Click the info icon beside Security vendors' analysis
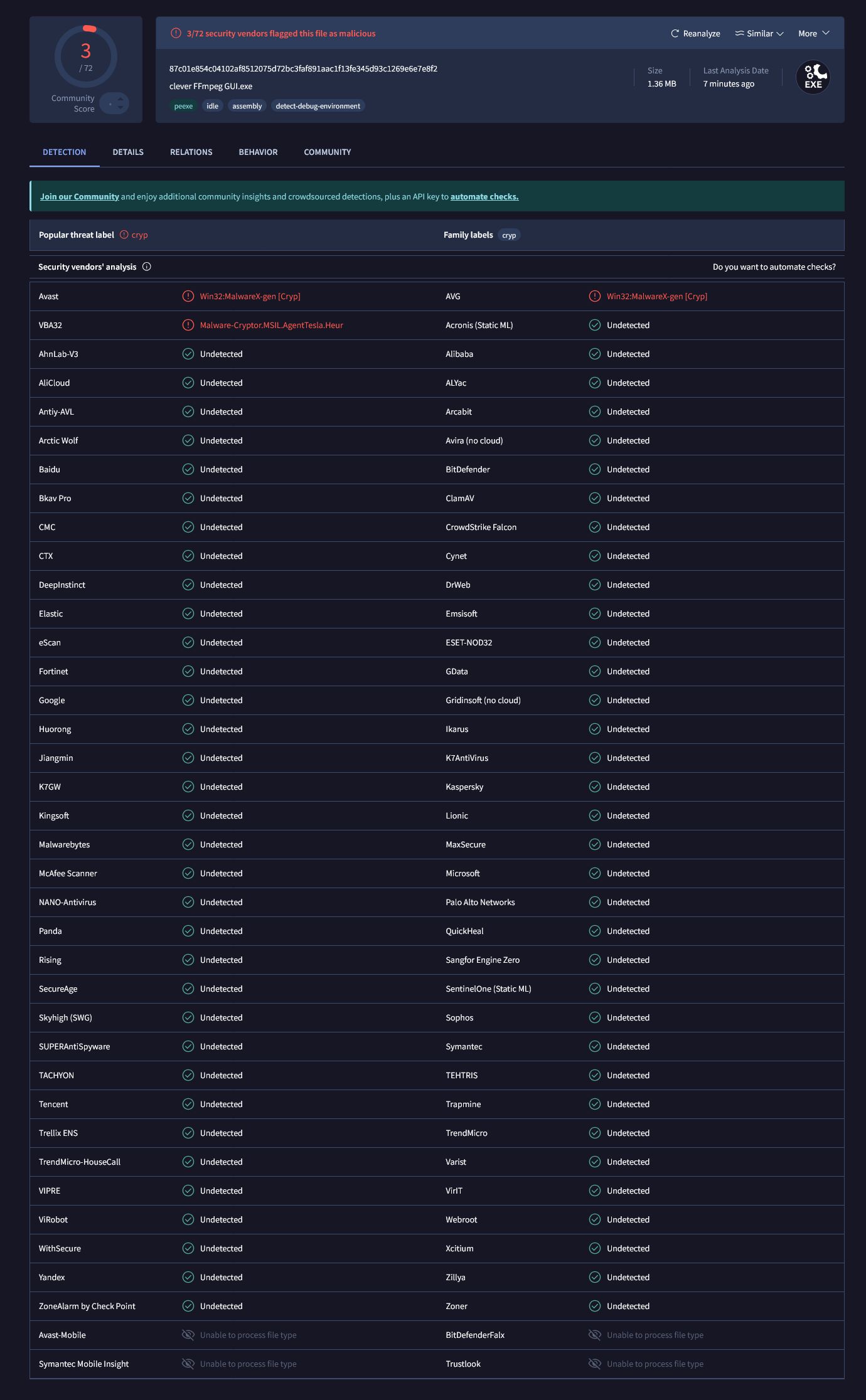 (x=147, y=267)
